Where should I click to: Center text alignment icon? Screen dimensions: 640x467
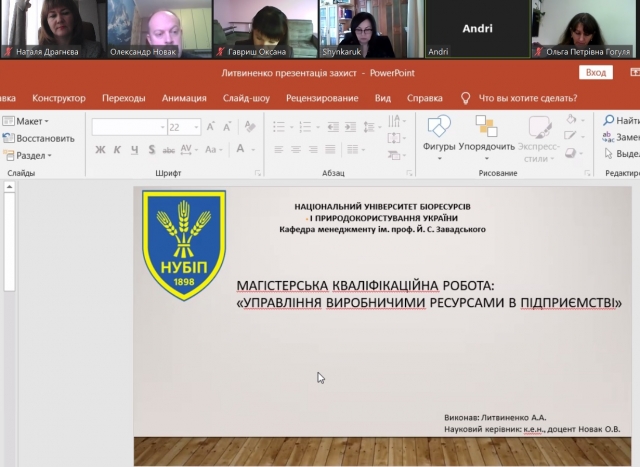(296, 150)
